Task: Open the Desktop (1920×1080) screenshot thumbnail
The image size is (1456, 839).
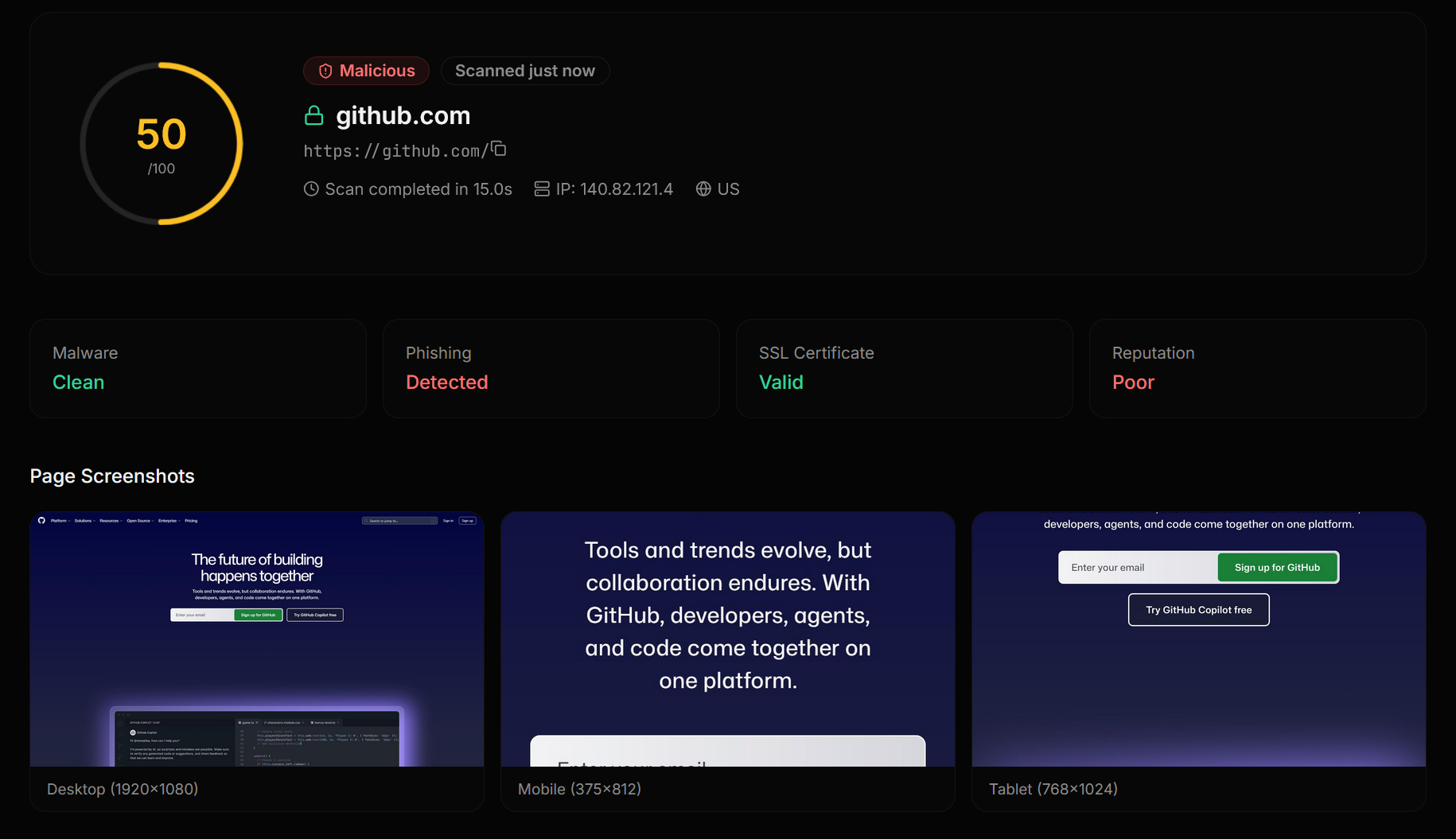Action: tap(257, 639)
